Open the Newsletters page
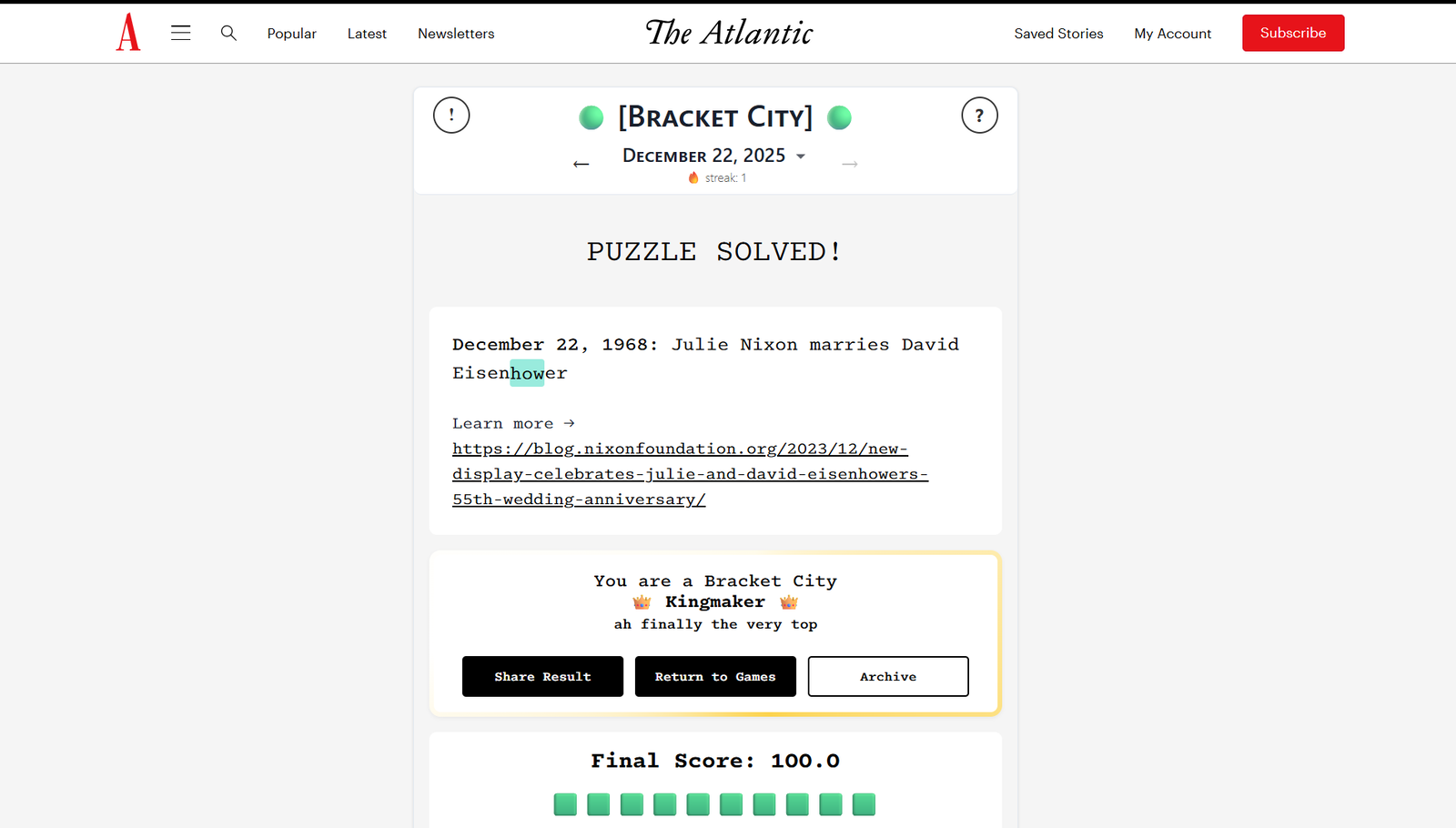Screen dimensions: 1456x828 coord(456,34)
